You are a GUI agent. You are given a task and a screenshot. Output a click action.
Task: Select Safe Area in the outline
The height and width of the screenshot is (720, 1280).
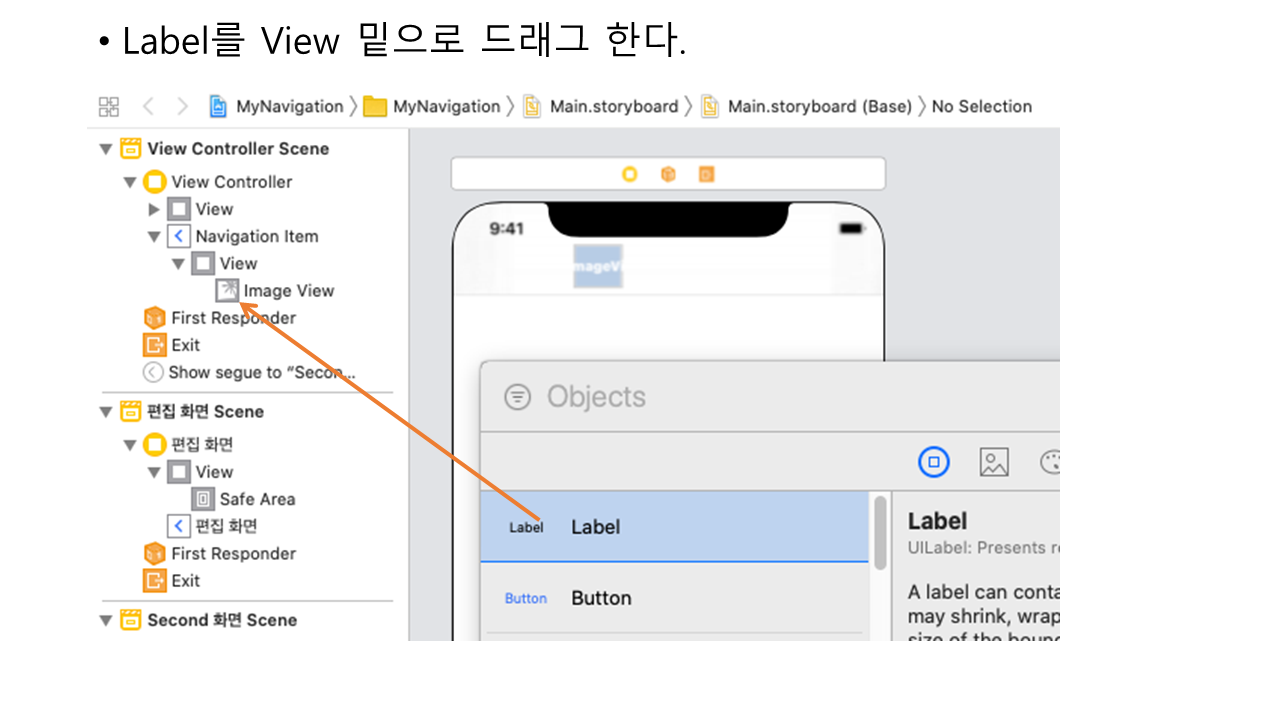click(x=256, y=499)
